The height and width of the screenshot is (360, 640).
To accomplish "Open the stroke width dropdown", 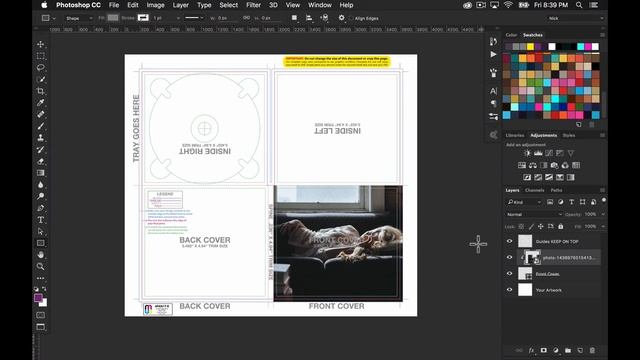I will tap(178, 18).
